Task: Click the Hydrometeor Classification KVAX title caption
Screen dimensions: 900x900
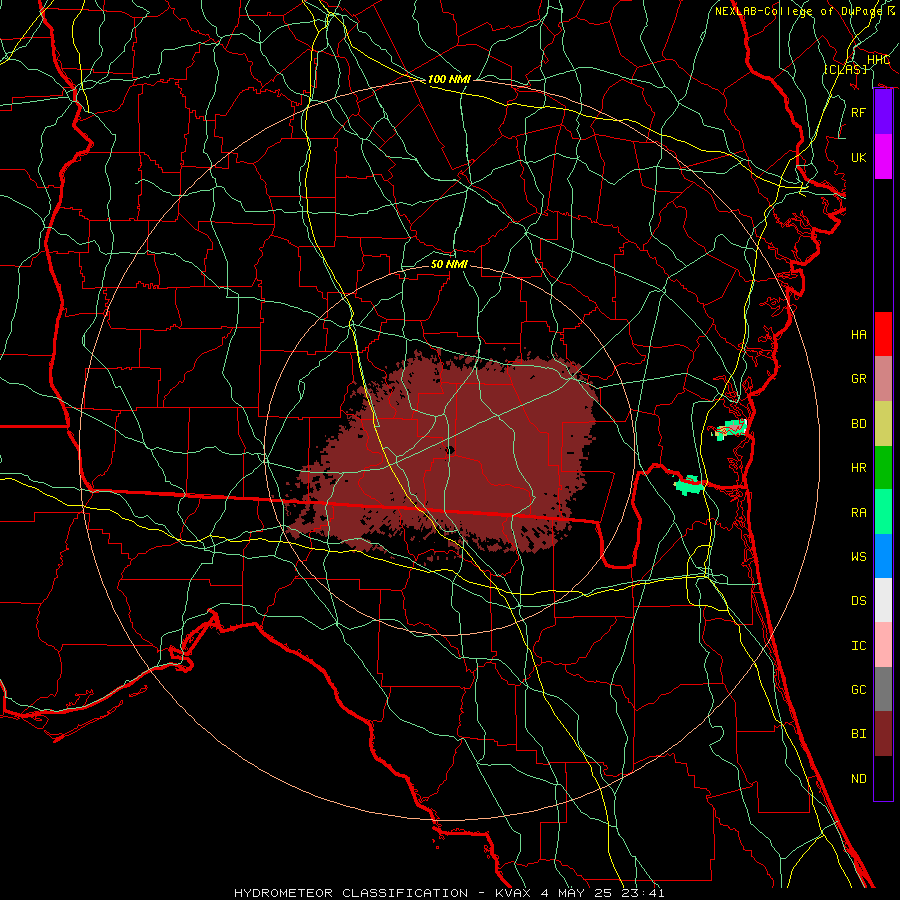Action: click(449, 893)
